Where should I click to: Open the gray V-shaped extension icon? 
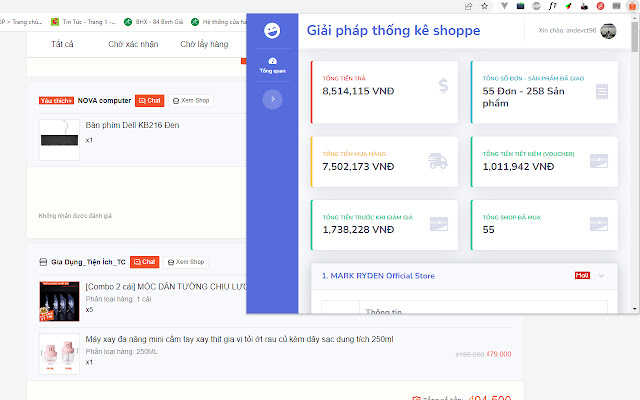[504, 6]
